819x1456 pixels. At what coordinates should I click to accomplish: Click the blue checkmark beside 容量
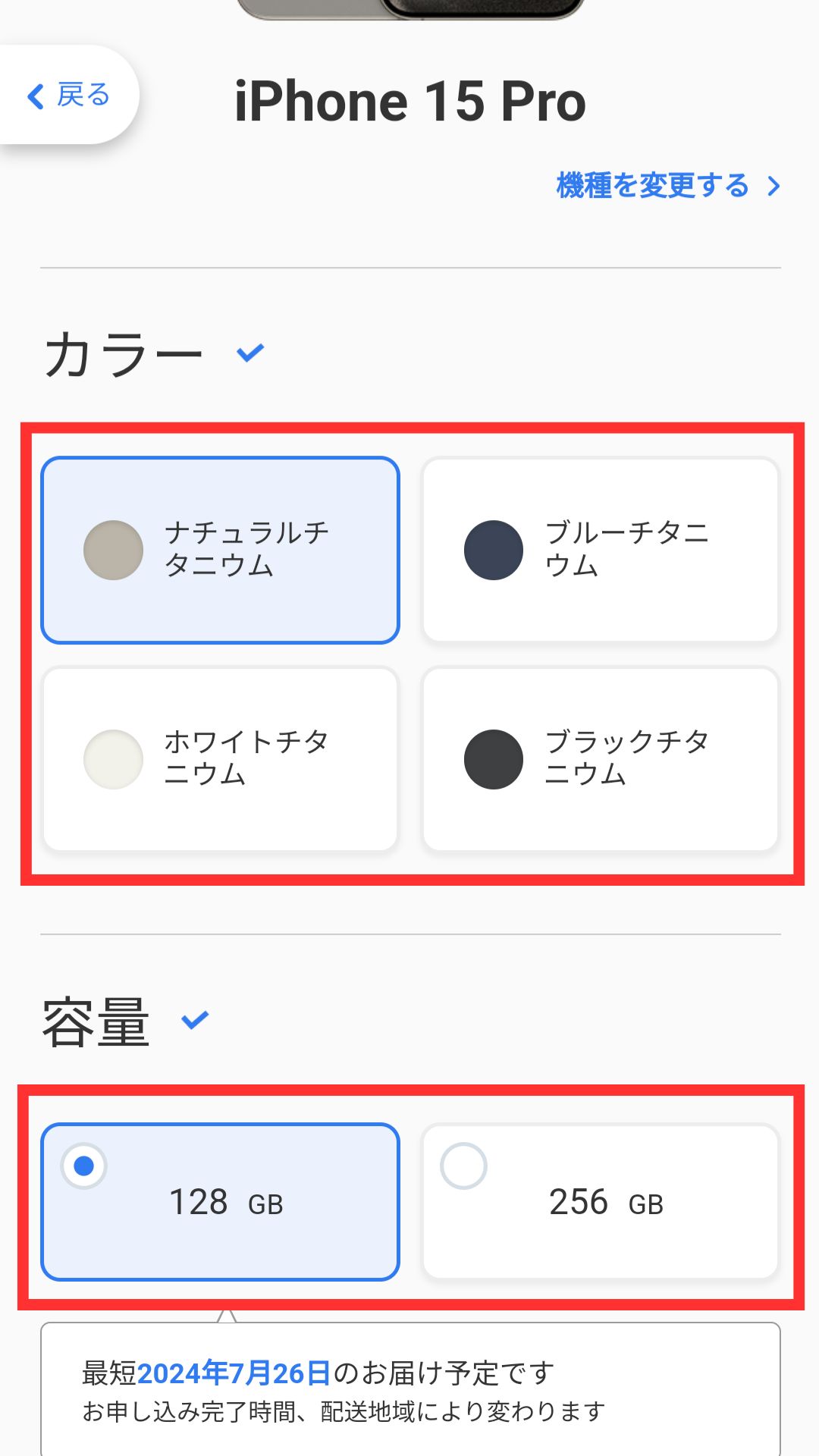[x=195, y=1020]
